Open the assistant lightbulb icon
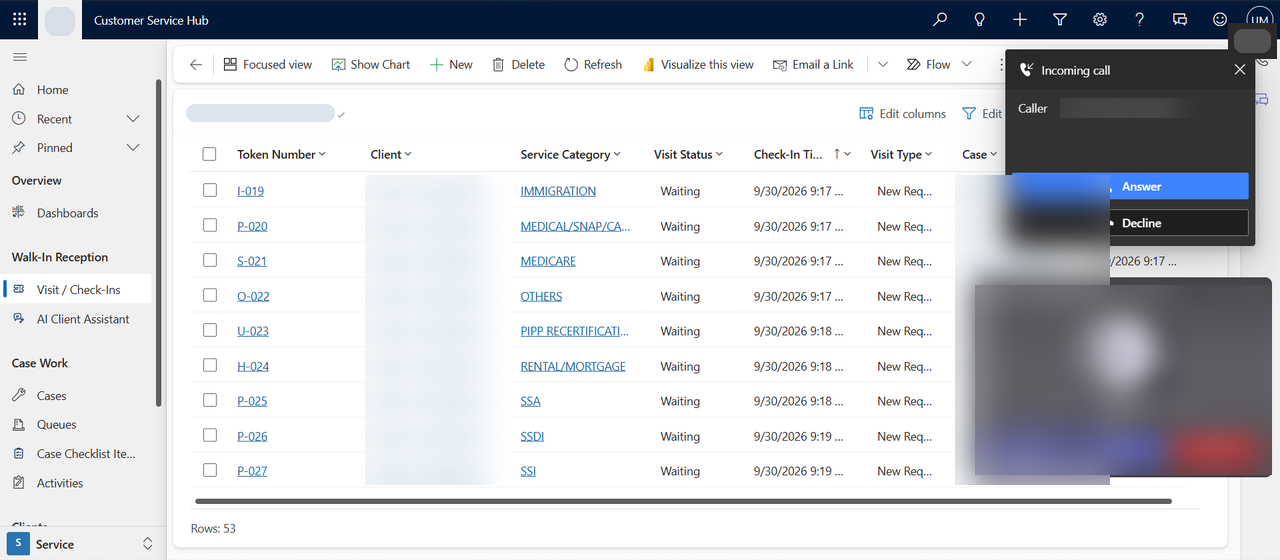This screenshot has width=1280, height=560. point(979,19)
